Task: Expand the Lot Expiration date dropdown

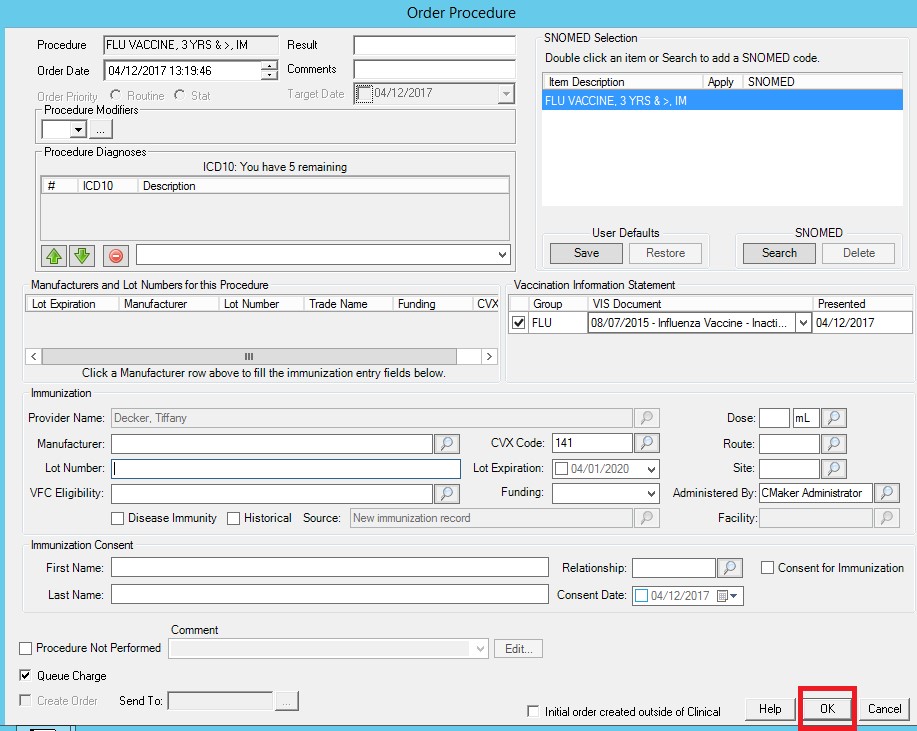Action: (652, 469)
